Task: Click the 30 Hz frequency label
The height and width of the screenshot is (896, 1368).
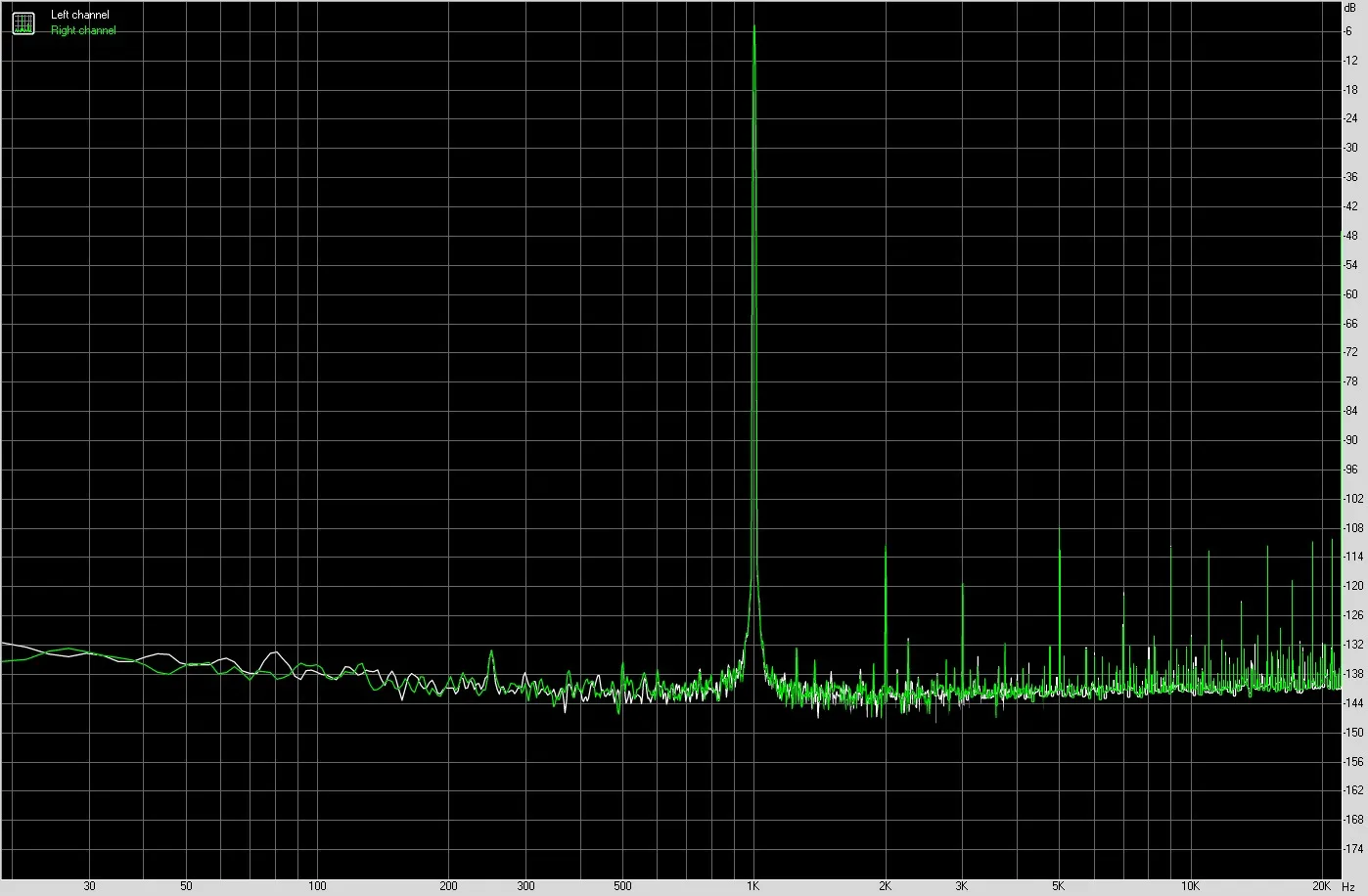Action: click(89, 886)
